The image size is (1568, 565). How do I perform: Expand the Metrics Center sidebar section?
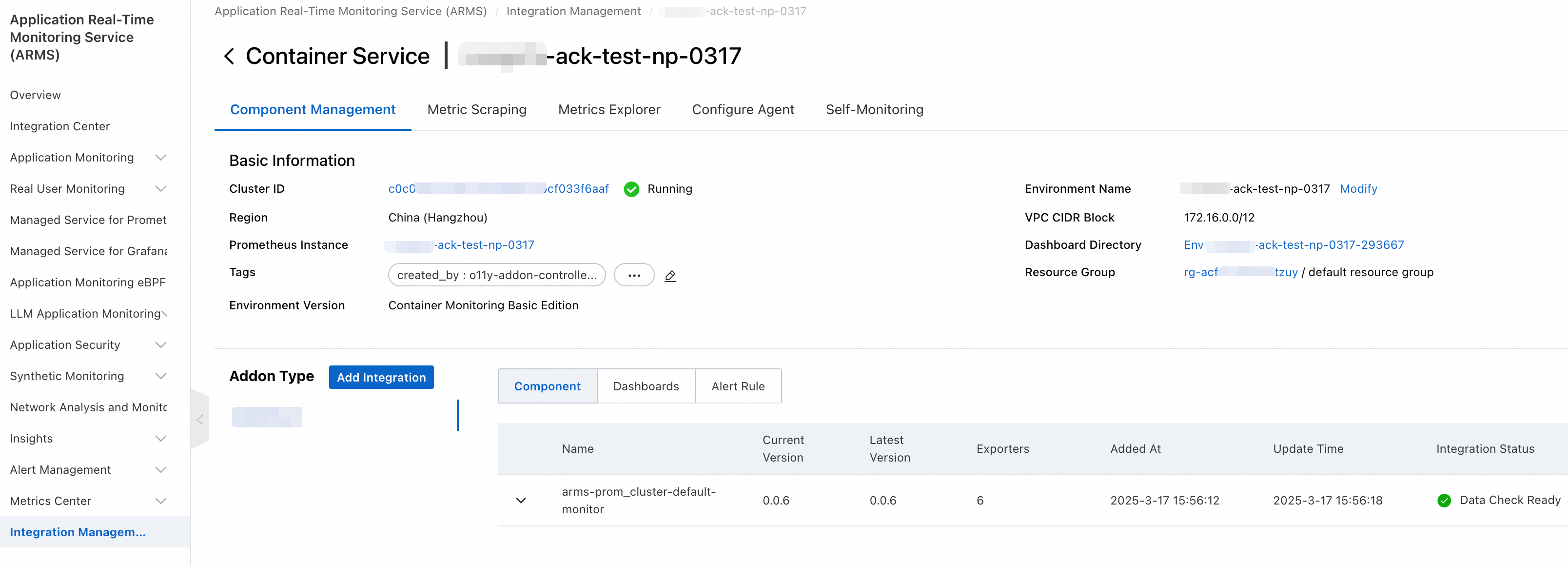click(x=161, y=501)
